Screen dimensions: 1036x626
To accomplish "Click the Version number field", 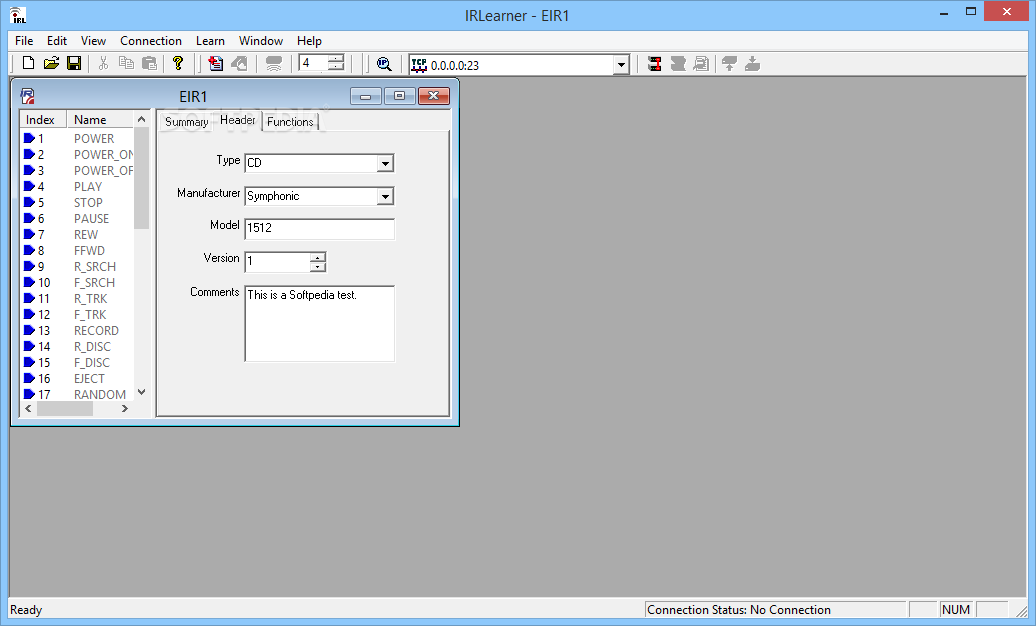I will pos(278,262).
